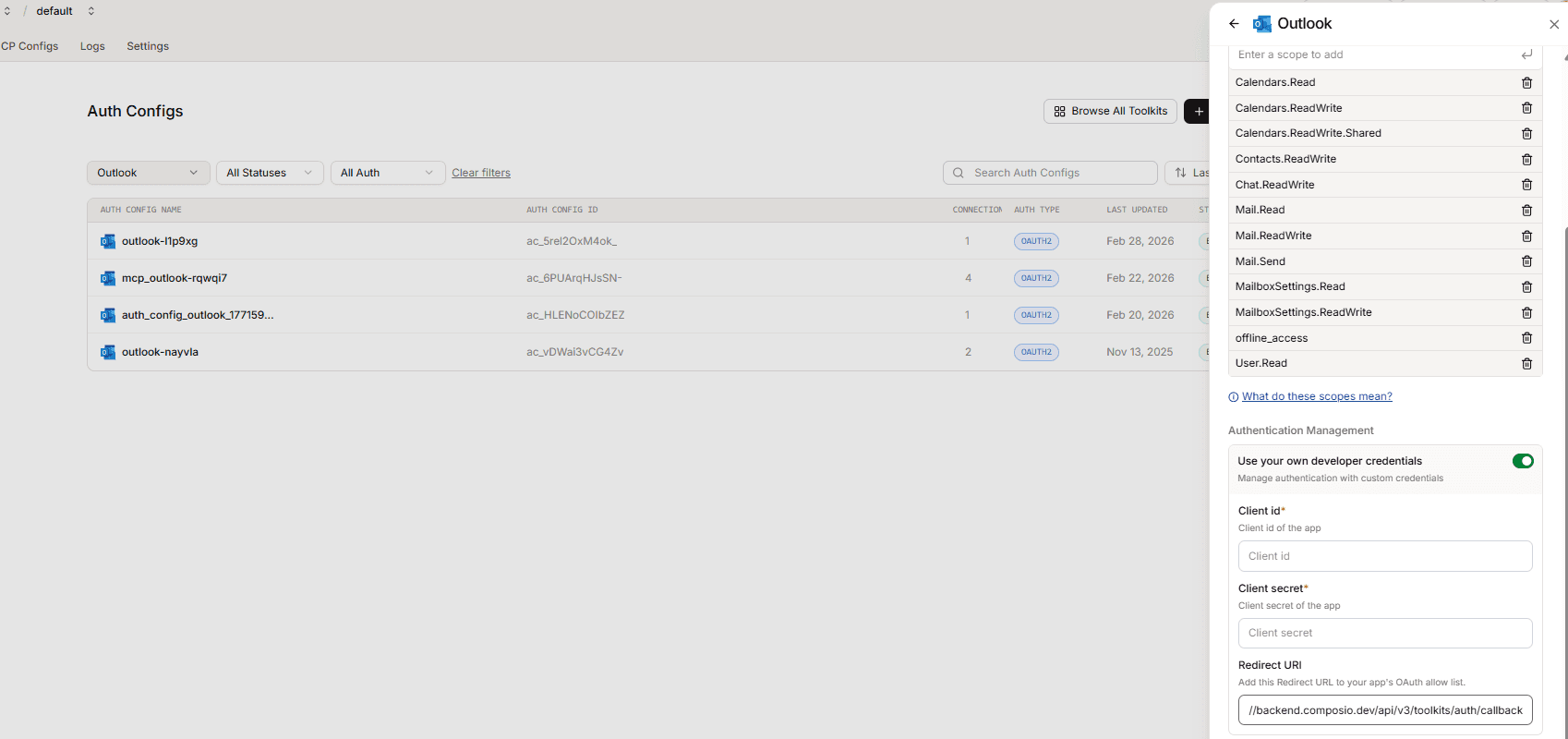Image resolution: width=1568 pixels, height=739 pixels.
Task: Click config ID ac_vDWaI3vCG4Zv
Action: 575,352
